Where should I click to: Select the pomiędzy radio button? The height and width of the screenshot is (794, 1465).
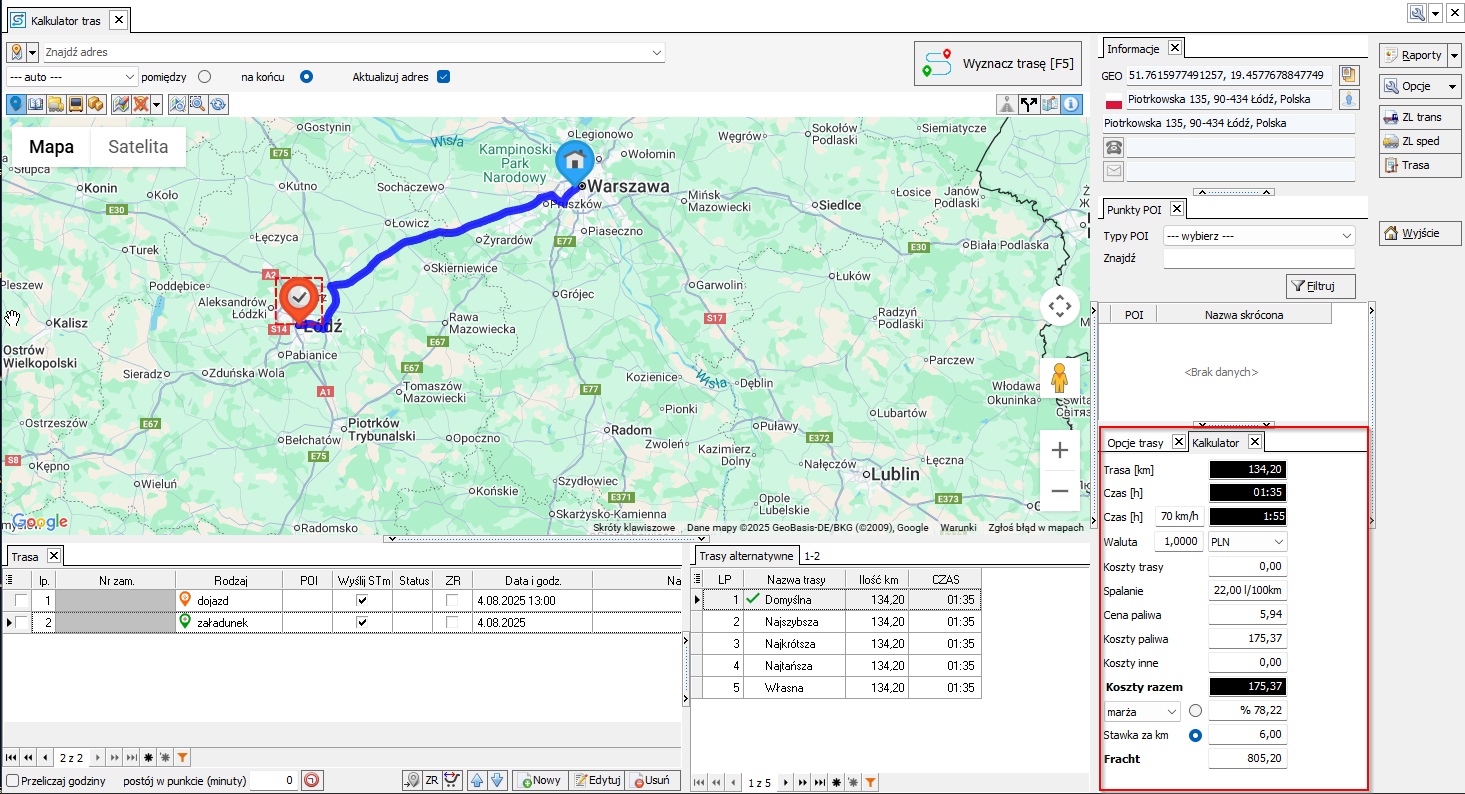205,76
